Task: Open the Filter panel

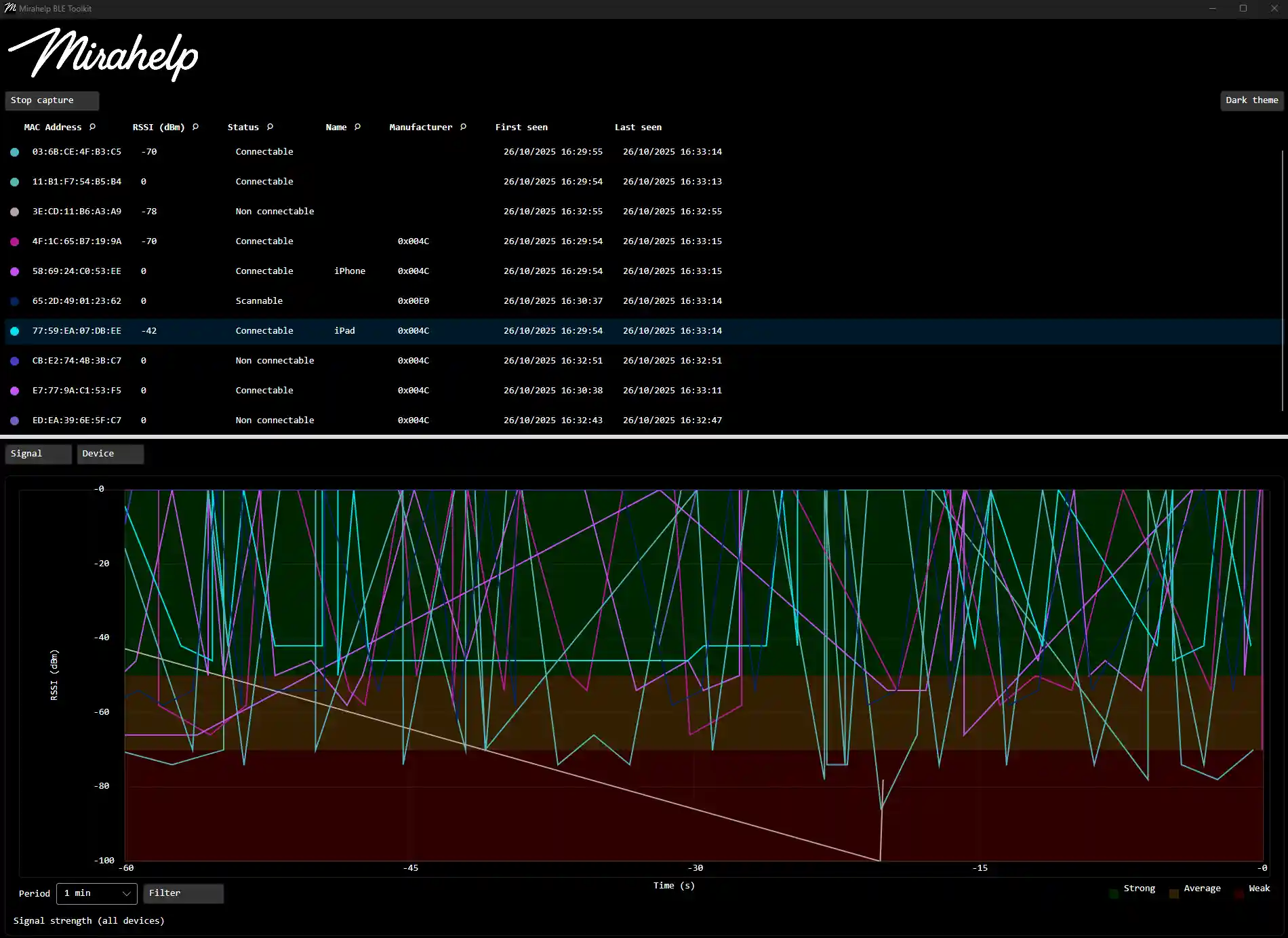Action: 182,893
